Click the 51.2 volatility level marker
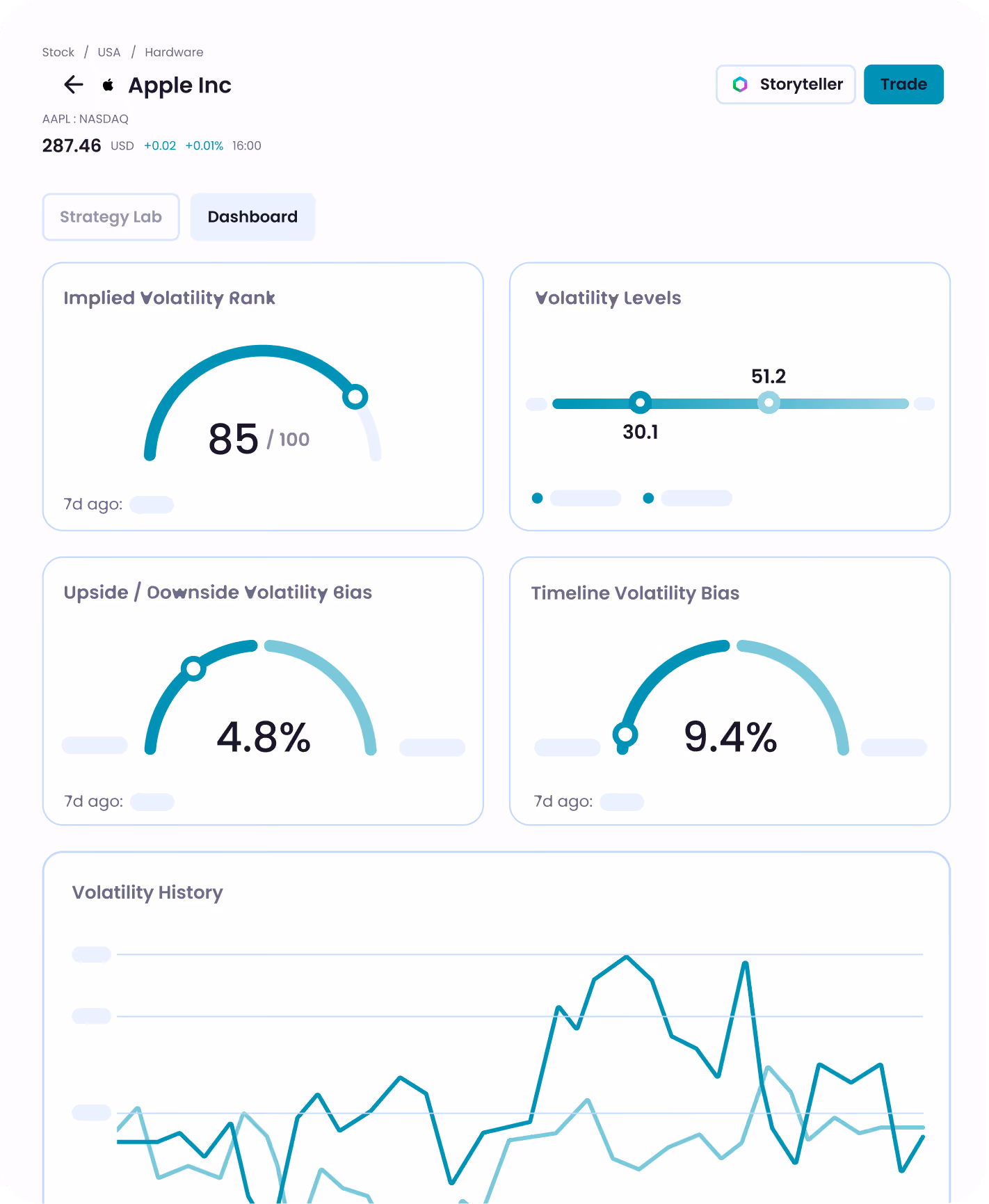The height and width of the screenshot is (1204, 989). [769, 402]
